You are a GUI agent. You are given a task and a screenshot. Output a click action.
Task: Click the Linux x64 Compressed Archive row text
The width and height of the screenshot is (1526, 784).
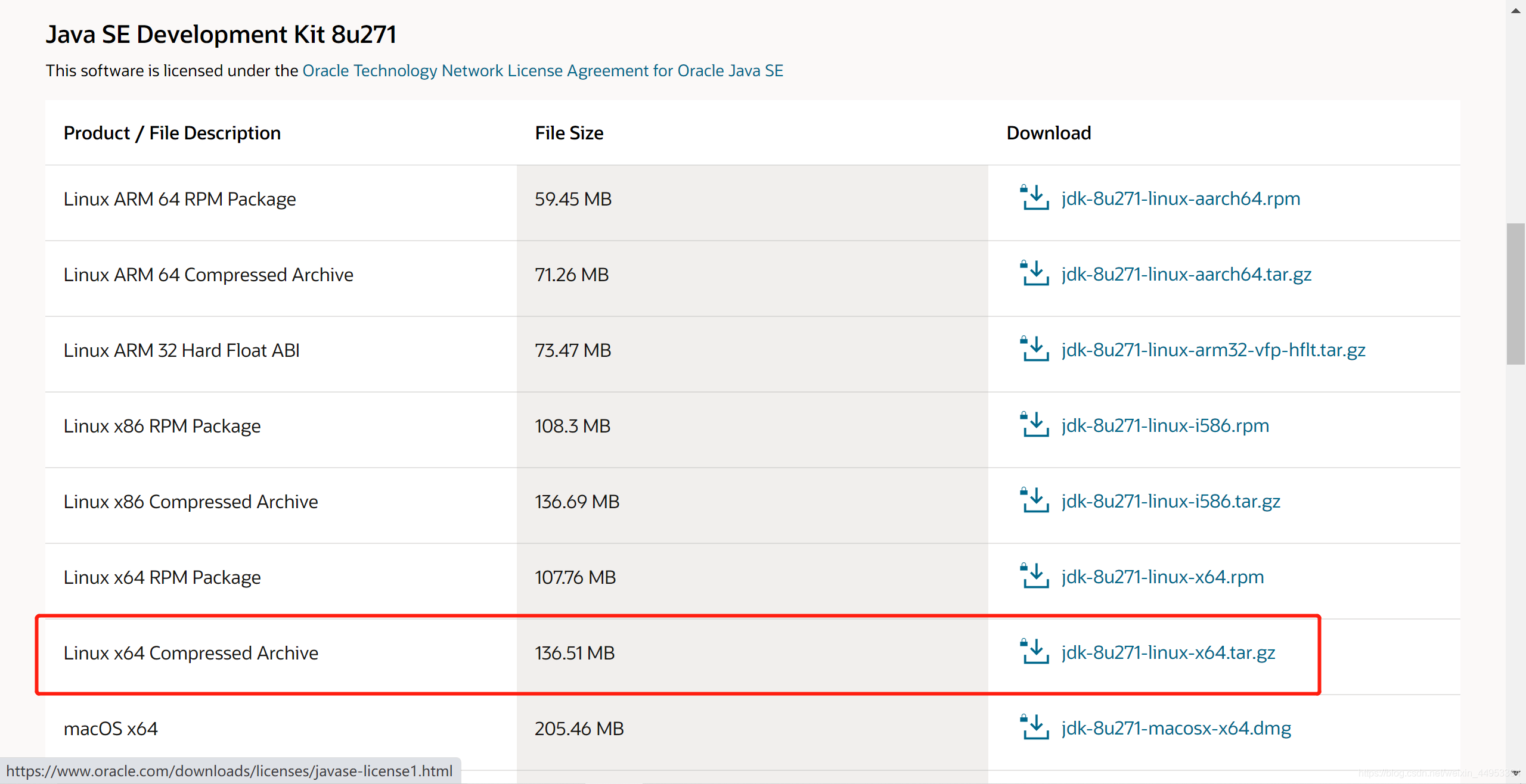[191, 653]
